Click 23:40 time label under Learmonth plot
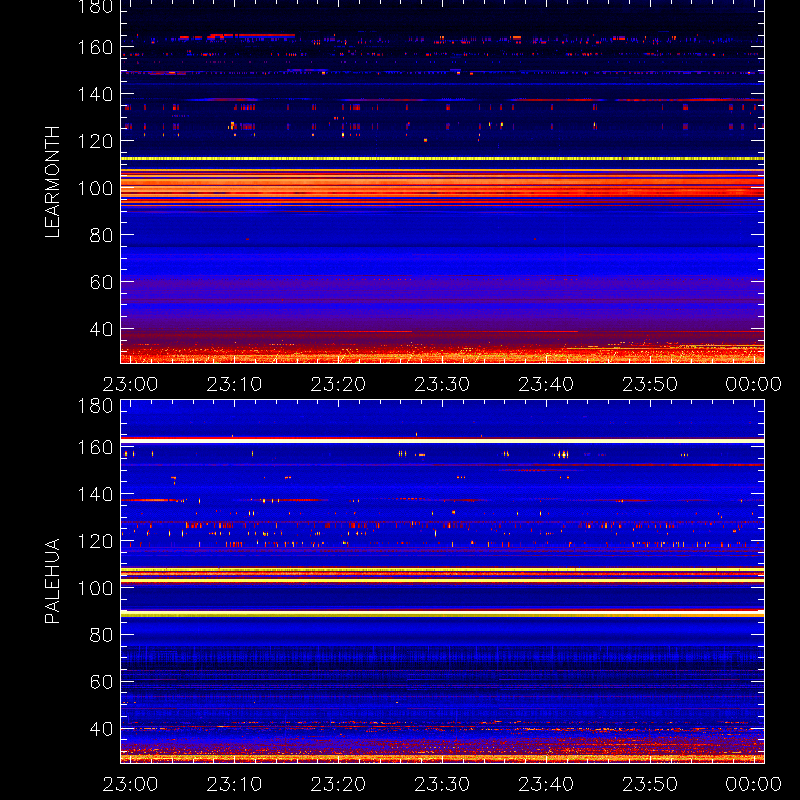The height and width of the screenshot is (800, 800). (x=546, y=384)
